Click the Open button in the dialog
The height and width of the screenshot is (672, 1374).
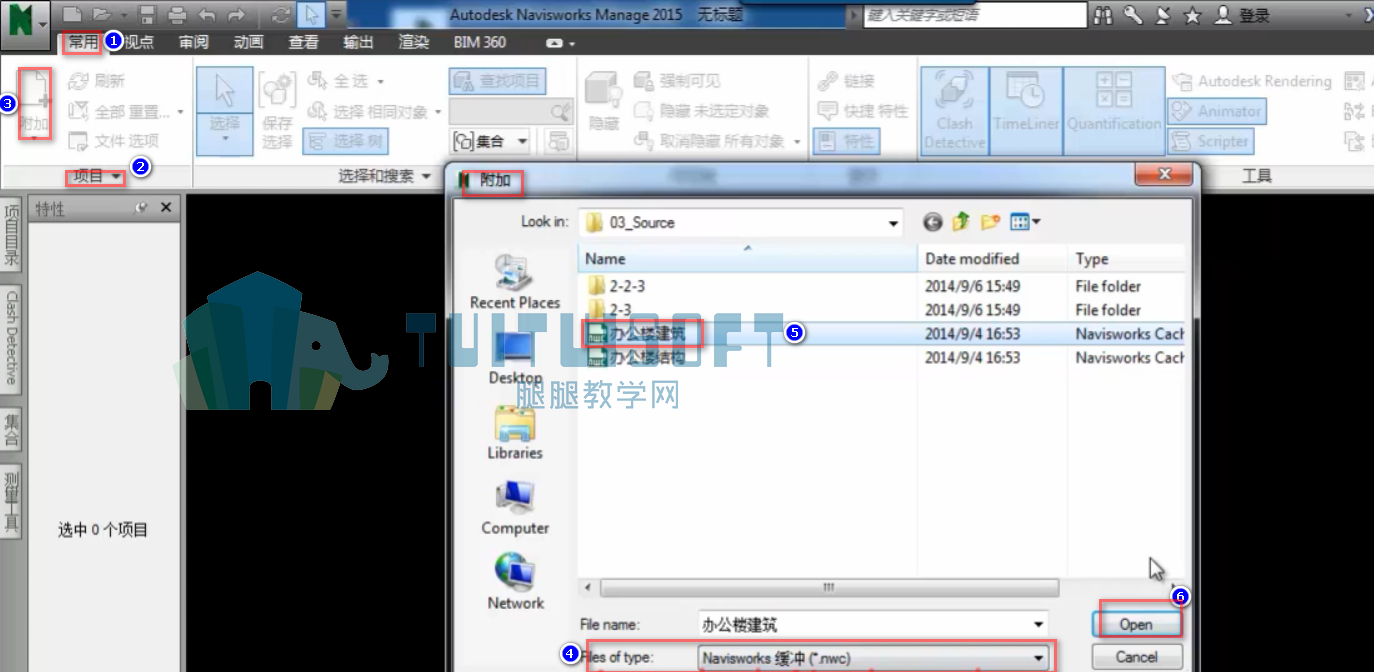pyautogui.click(x=1136, y=623)
